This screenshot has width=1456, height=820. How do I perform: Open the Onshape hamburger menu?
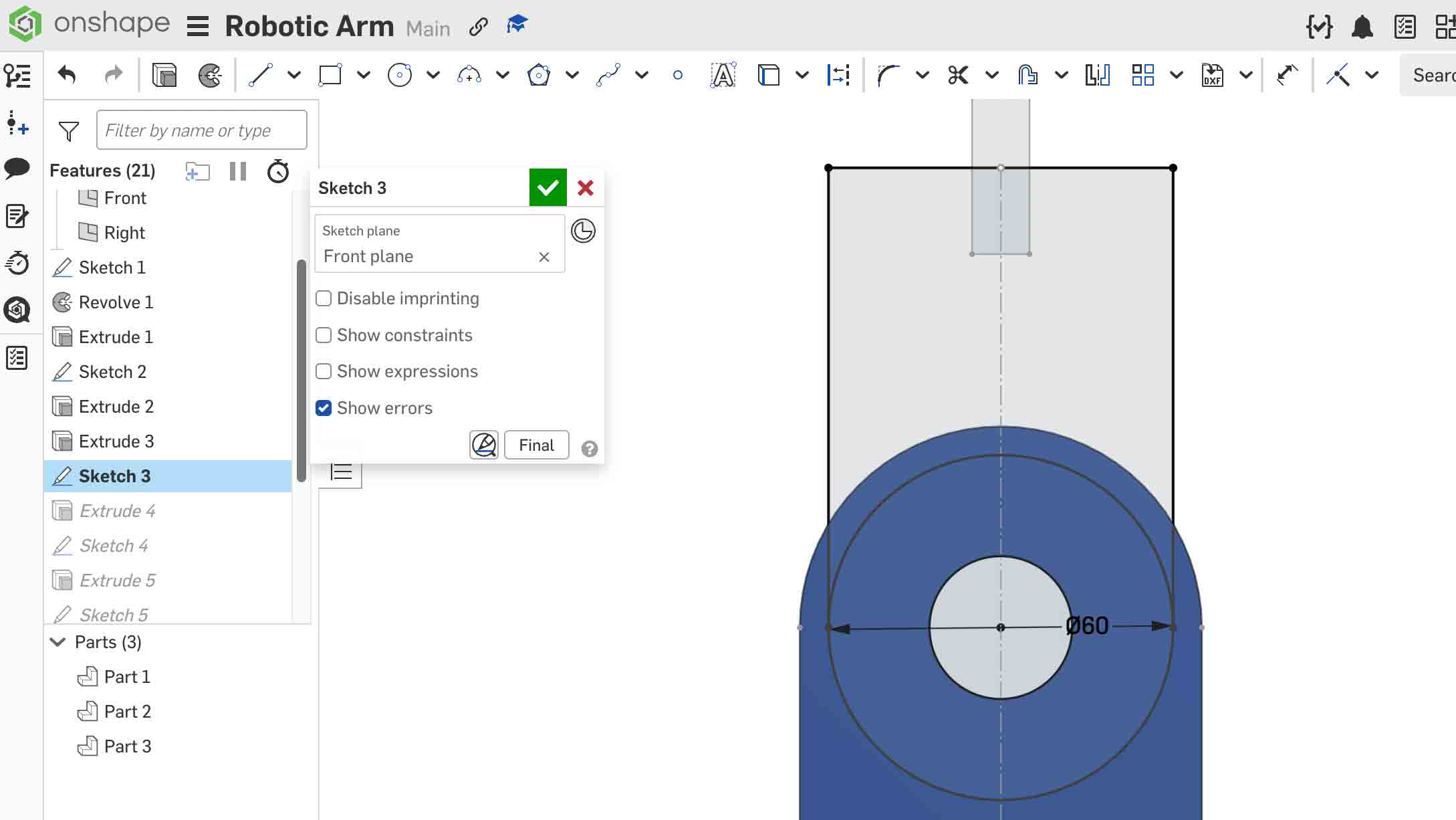[x=197, y=27]
